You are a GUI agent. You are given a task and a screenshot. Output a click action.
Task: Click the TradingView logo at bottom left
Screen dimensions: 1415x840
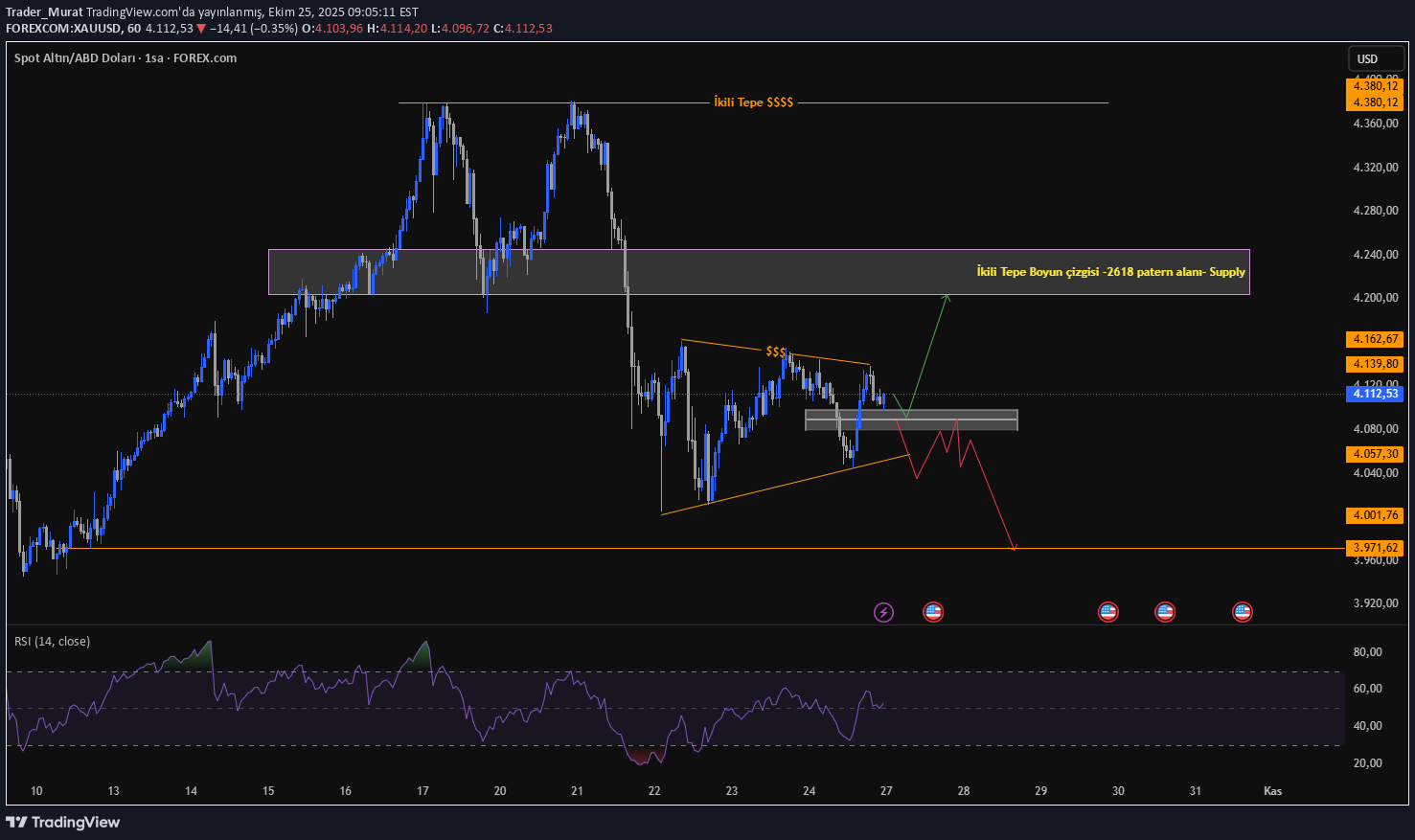point(64,822)
